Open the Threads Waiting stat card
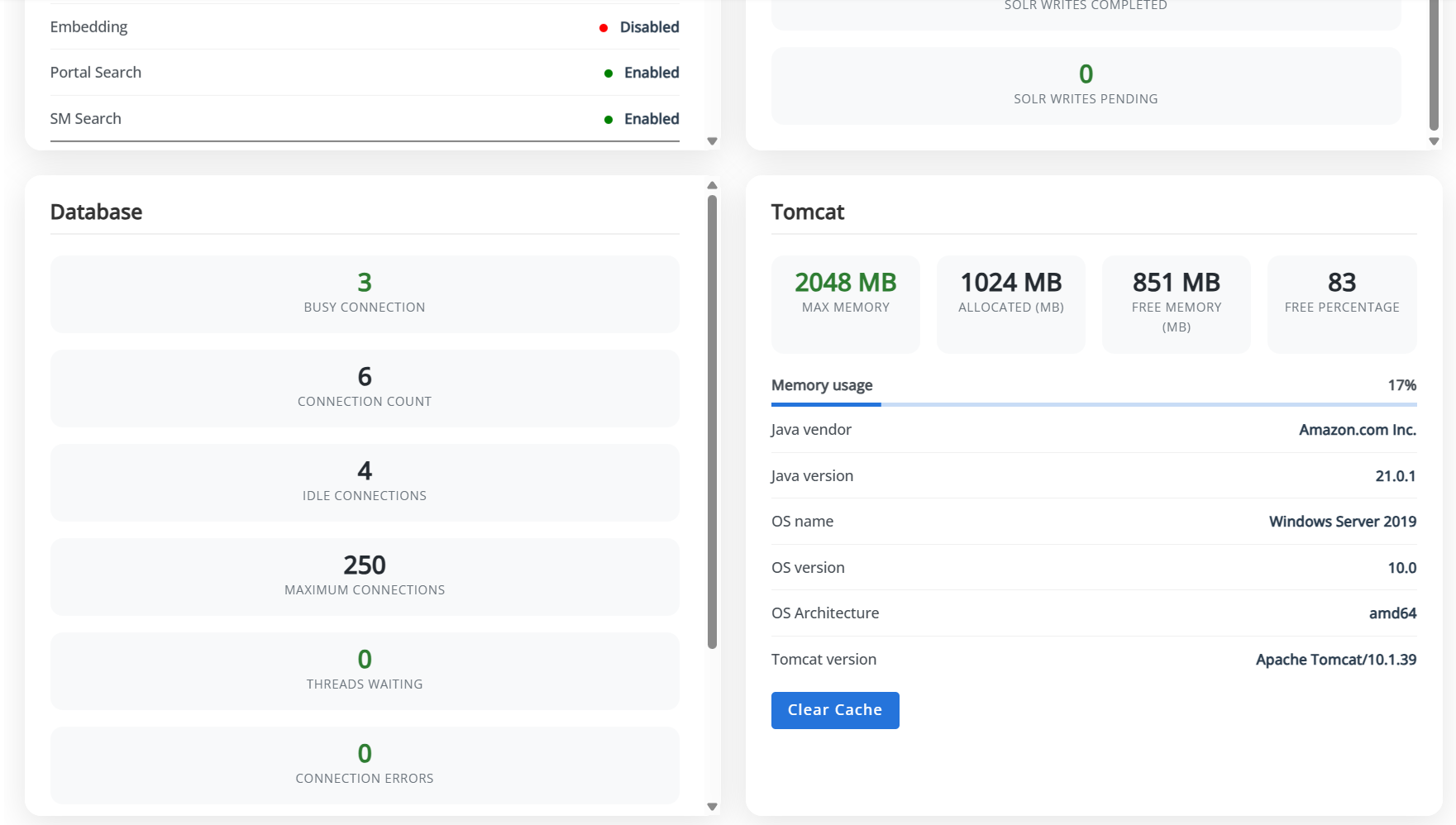 [365, 671]
